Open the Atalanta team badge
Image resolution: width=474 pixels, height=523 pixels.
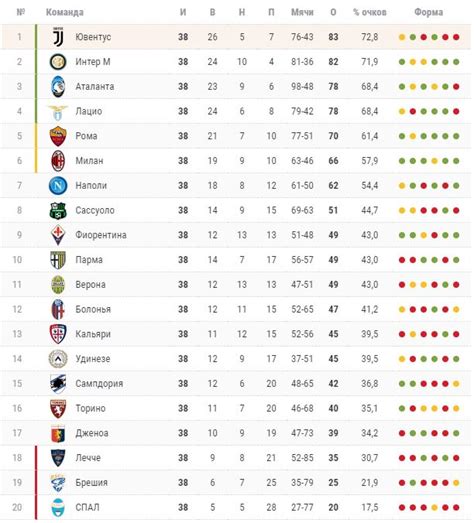pyautogui.click(x=58, y=86)
